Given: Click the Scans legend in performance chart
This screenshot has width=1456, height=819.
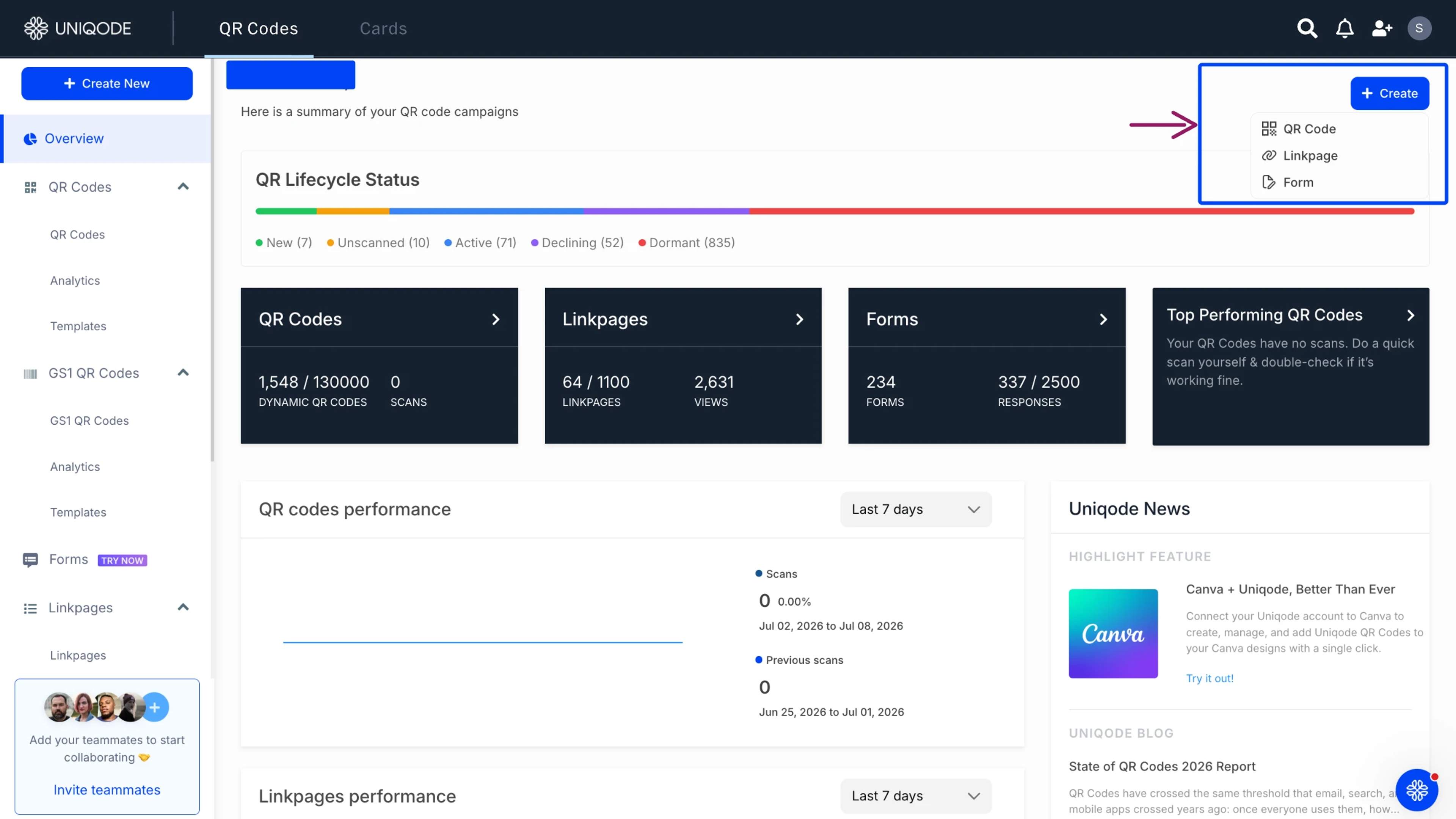Looking at the screenshot, I should coord(776,574).
